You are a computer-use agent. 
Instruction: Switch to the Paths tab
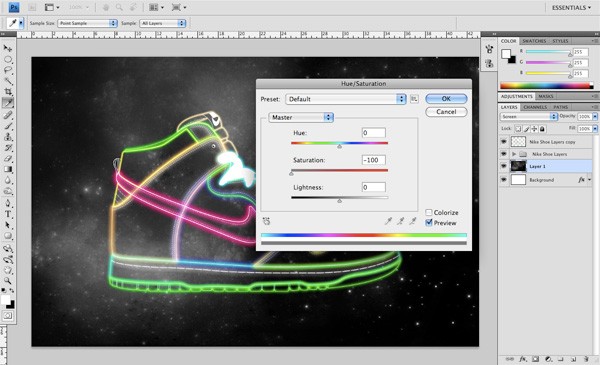pos(560,107)
